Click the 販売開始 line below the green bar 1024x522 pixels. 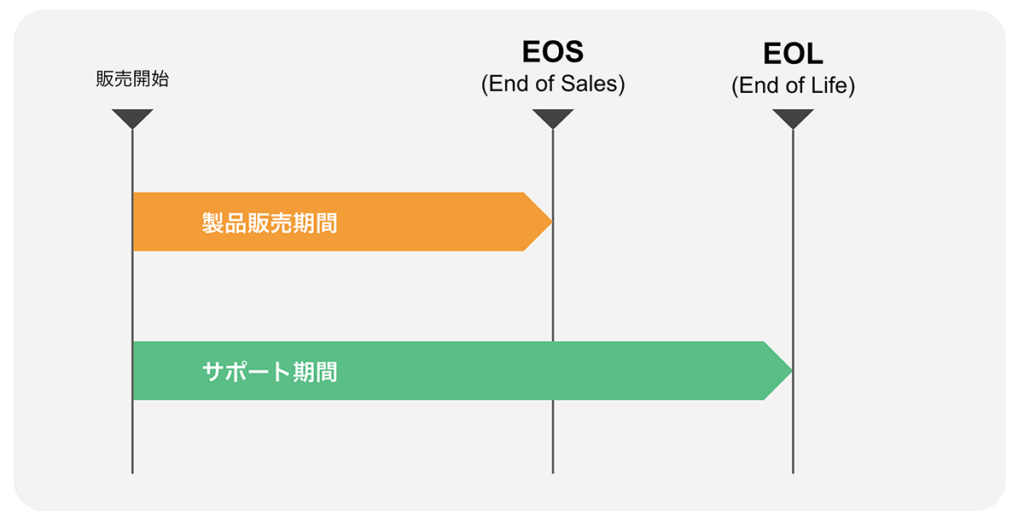coord(132,436)
